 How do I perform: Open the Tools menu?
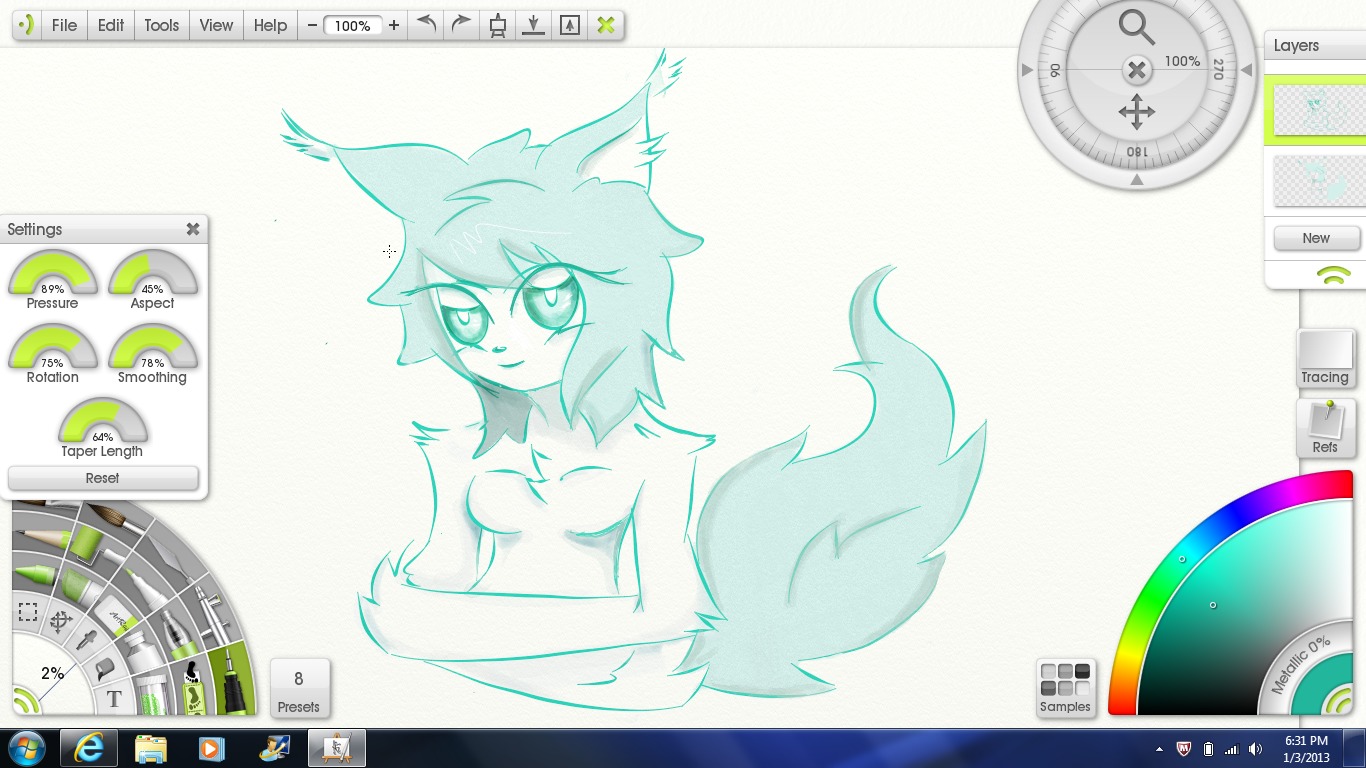point(161,25)
